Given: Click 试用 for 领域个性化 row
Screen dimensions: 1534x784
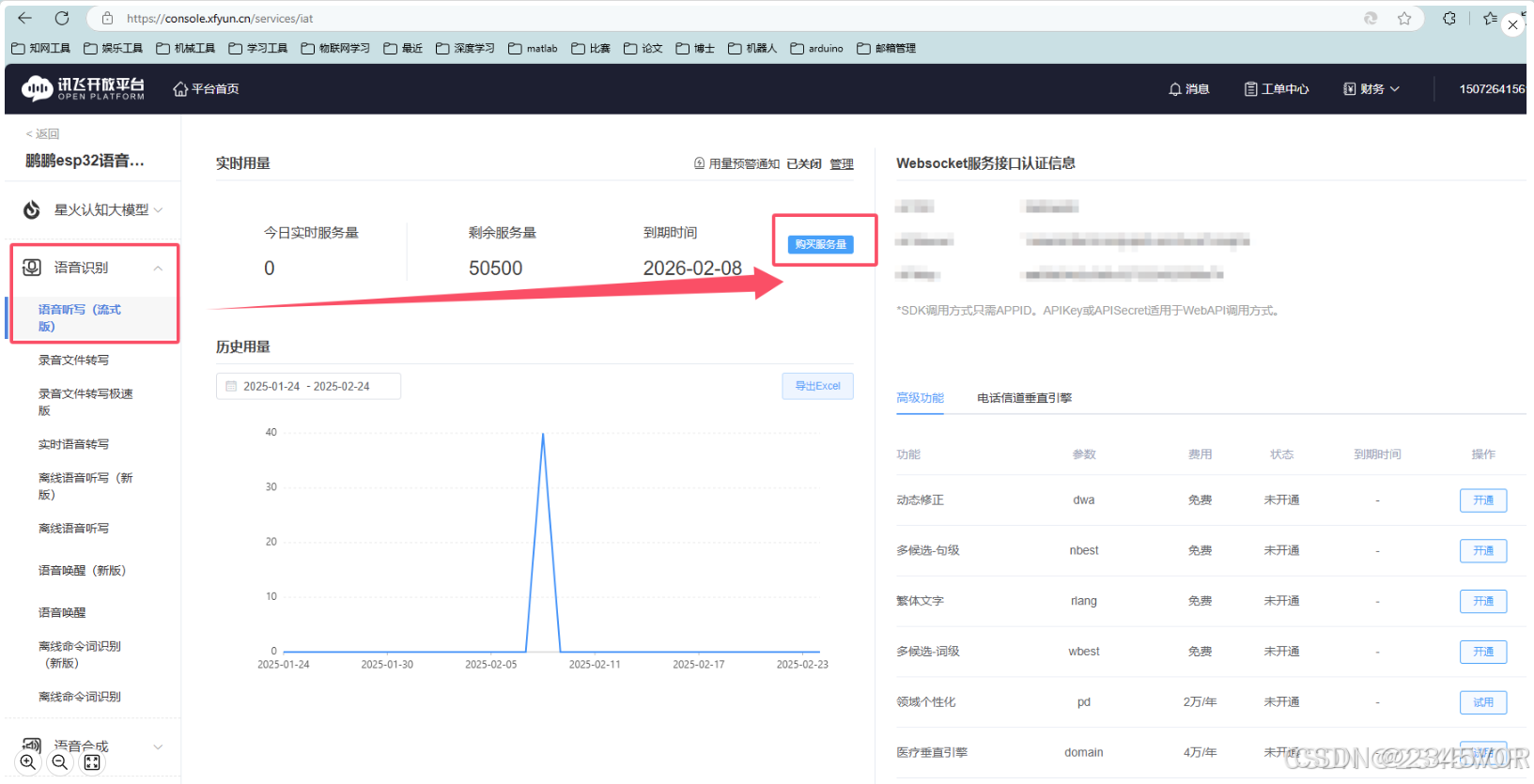Looking at the screenshot, I should point(1483,702).
